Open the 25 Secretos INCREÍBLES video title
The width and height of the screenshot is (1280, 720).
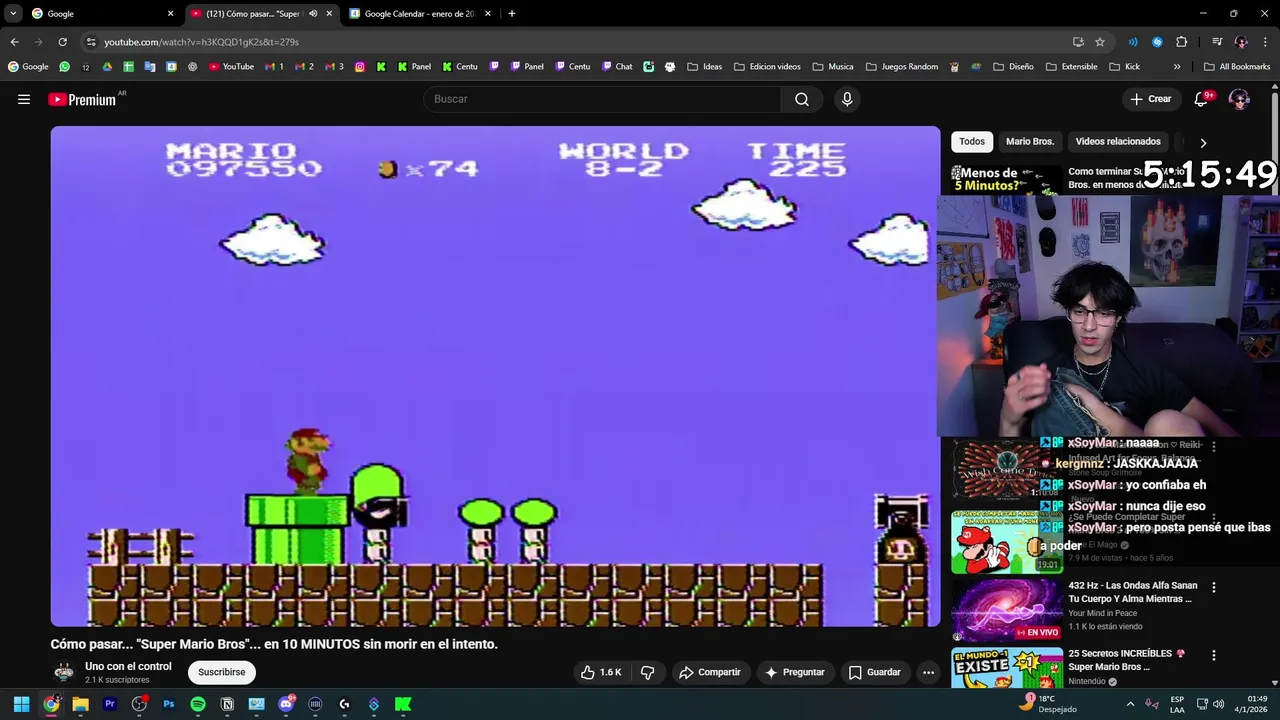click(1126, 660)
